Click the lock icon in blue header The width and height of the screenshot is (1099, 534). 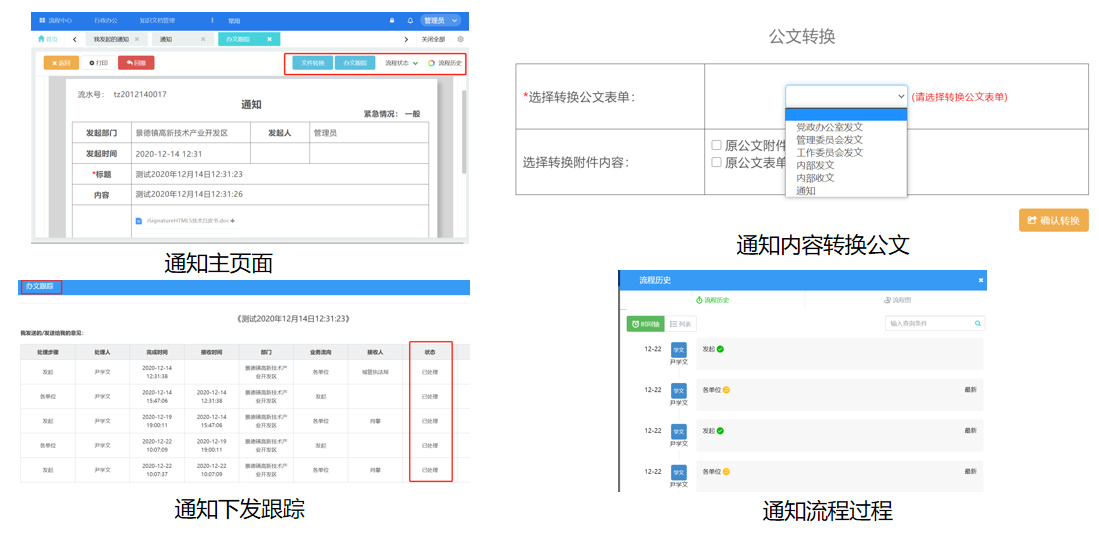point(392,20)
